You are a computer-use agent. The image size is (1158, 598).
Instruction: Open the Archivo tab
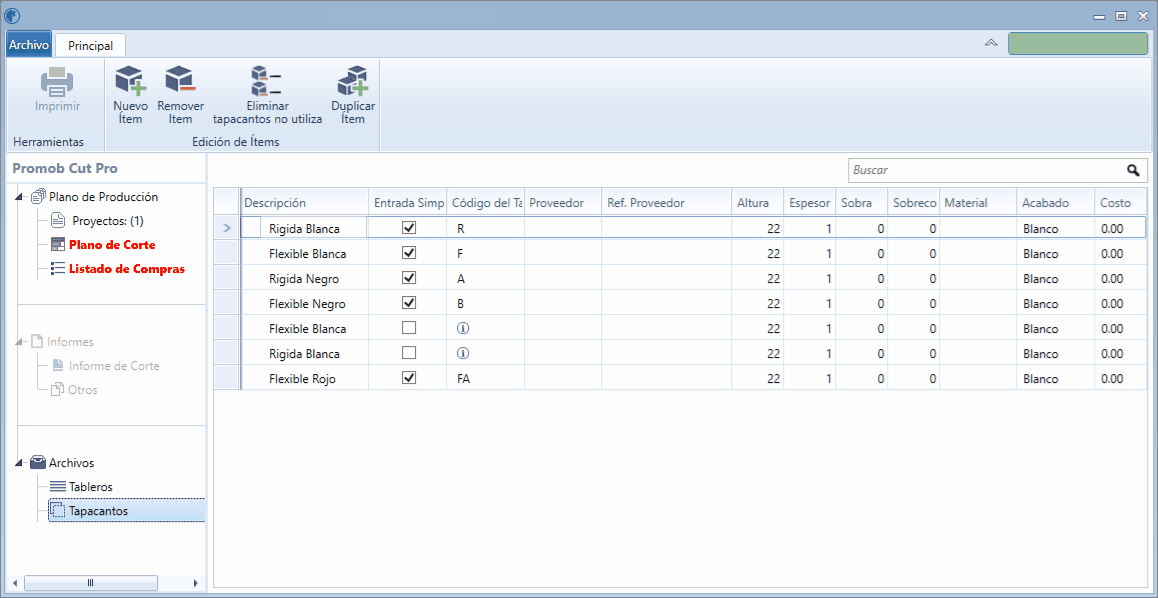click(29, 45)
